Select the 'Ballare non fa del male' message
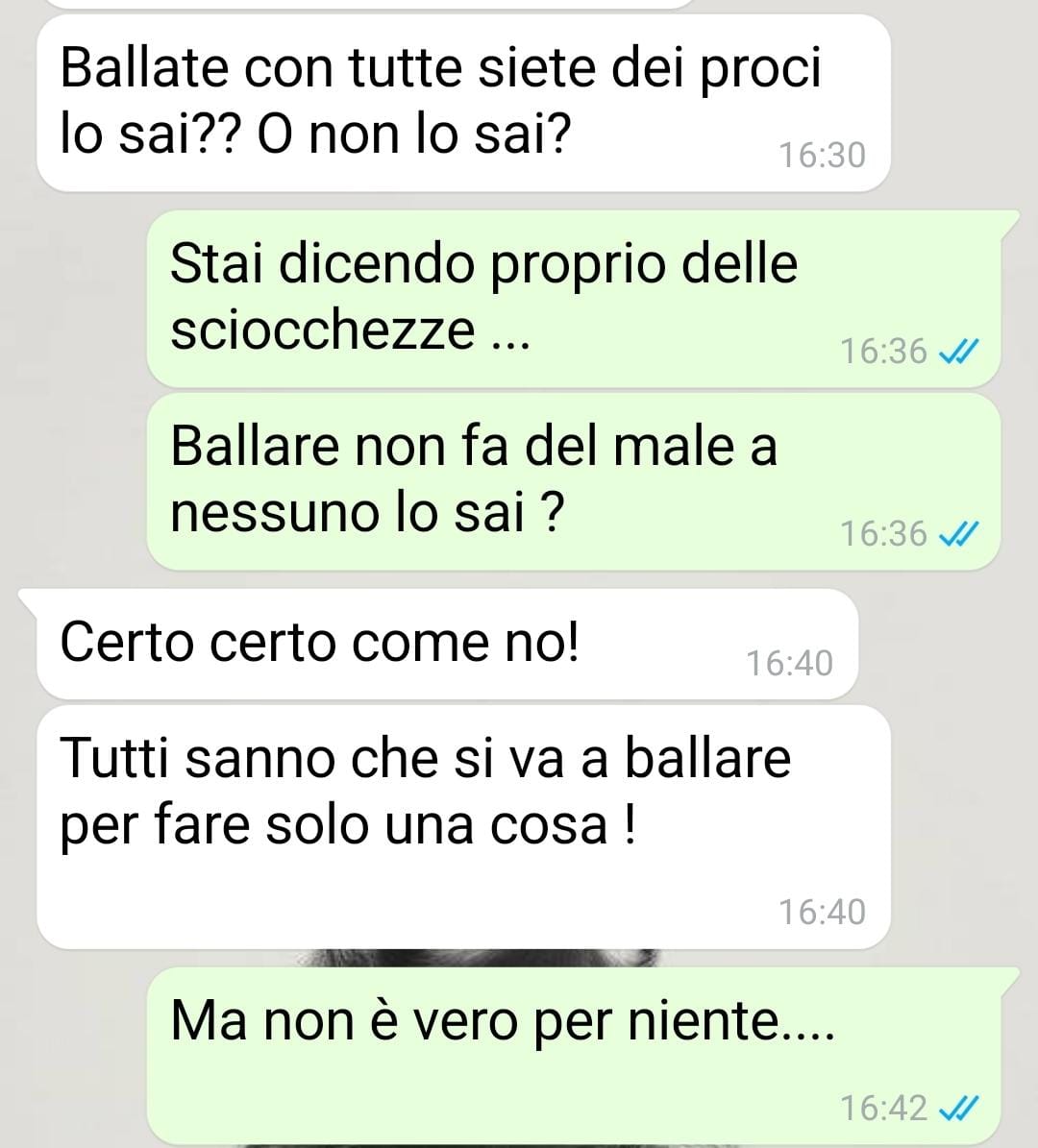Image resolution: width=1038 pixels, height=1148 pixels. 574,481
